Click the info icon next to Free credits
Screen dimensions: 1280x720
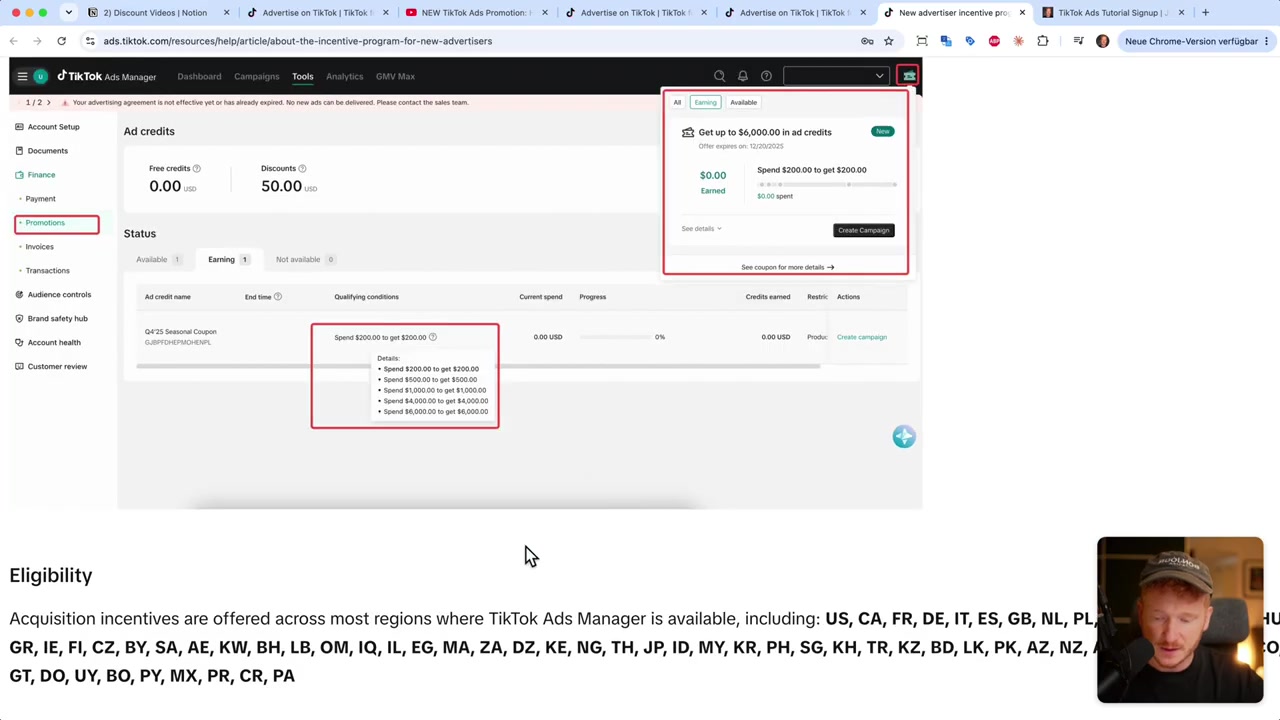tap(196, 169)
